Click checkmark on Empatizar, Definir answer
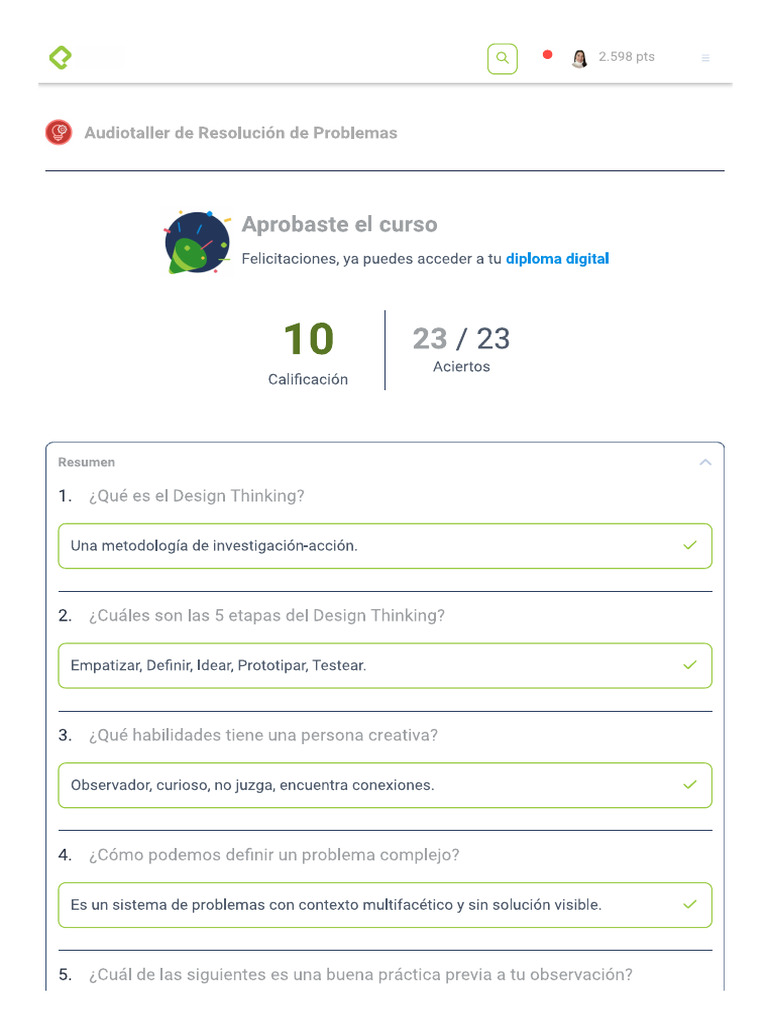This screenshot has width=768, height=1024. point(690,665)
